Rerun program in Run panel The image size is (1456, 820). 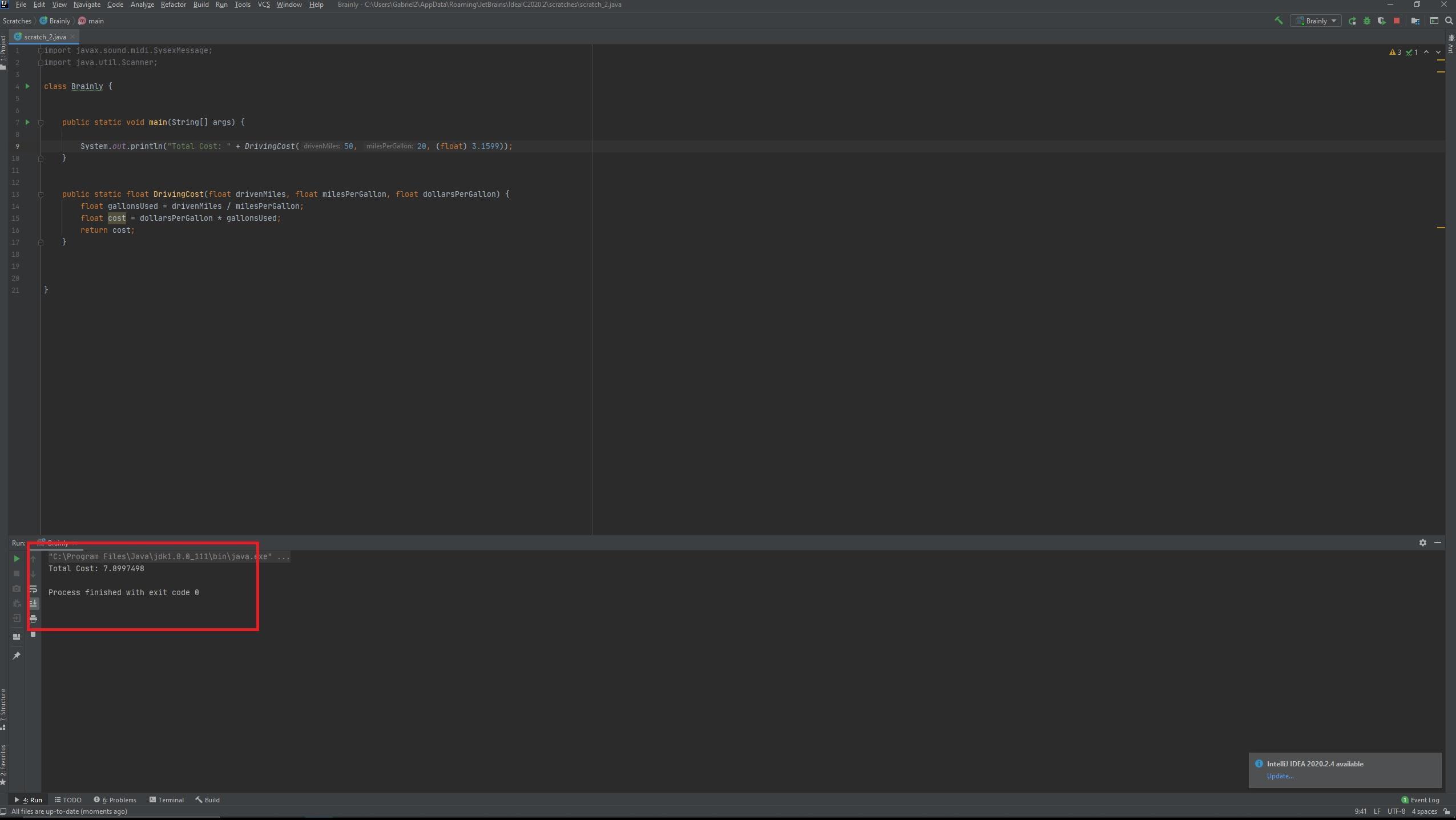(x=17, y=559)
